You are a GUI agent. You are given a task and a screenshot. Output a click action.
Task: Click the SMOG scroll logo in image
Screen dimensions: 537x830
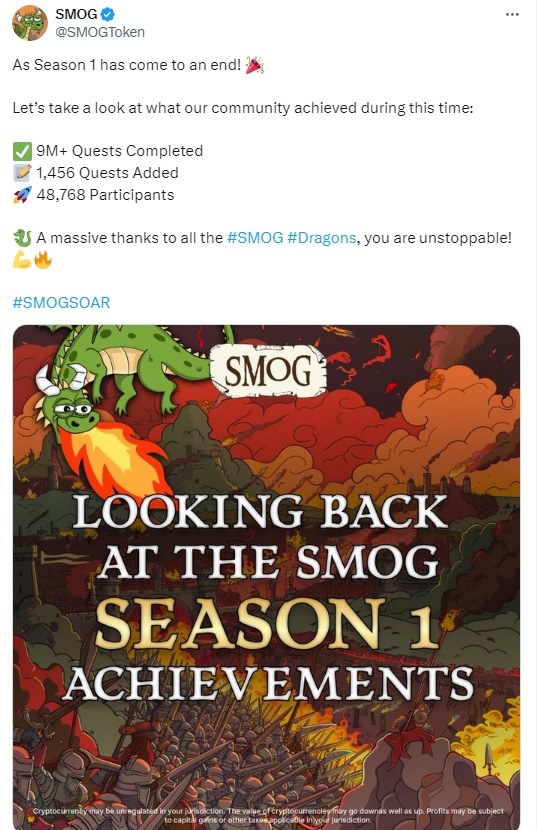268,371
